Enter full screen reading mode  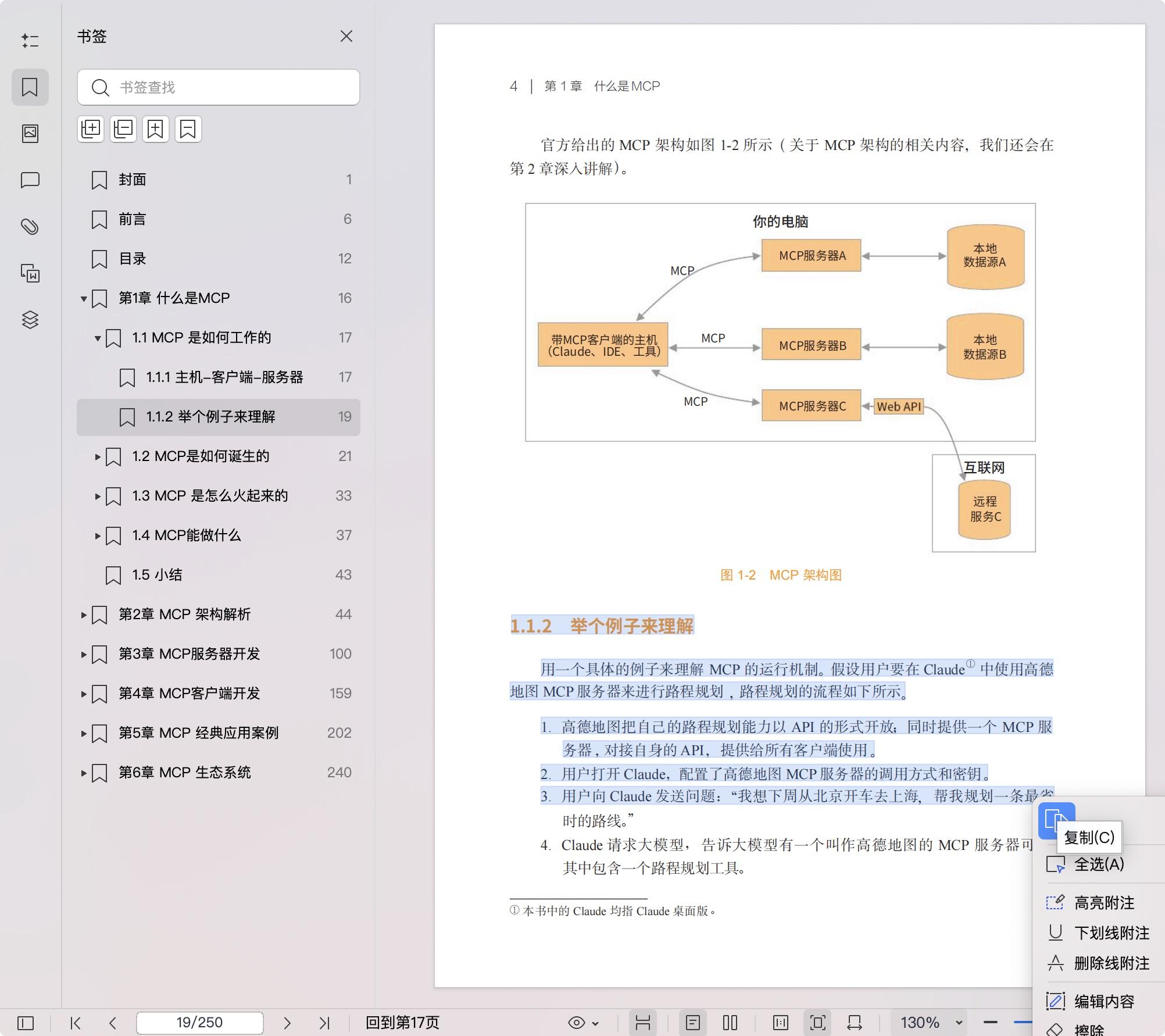818,1022
